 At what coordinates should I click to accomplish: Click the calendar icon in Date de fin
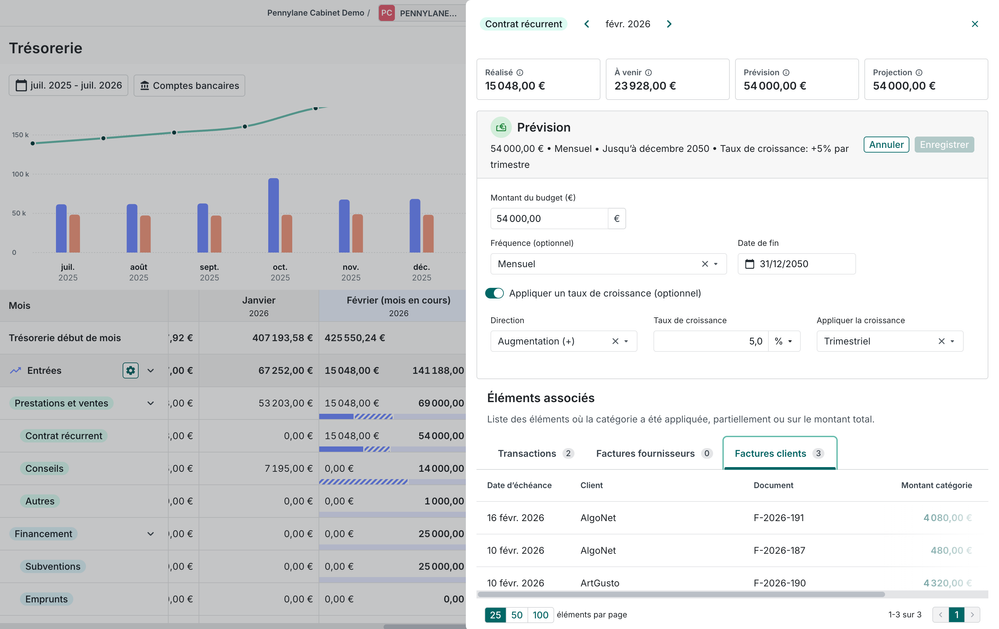[x=750, y=264]
